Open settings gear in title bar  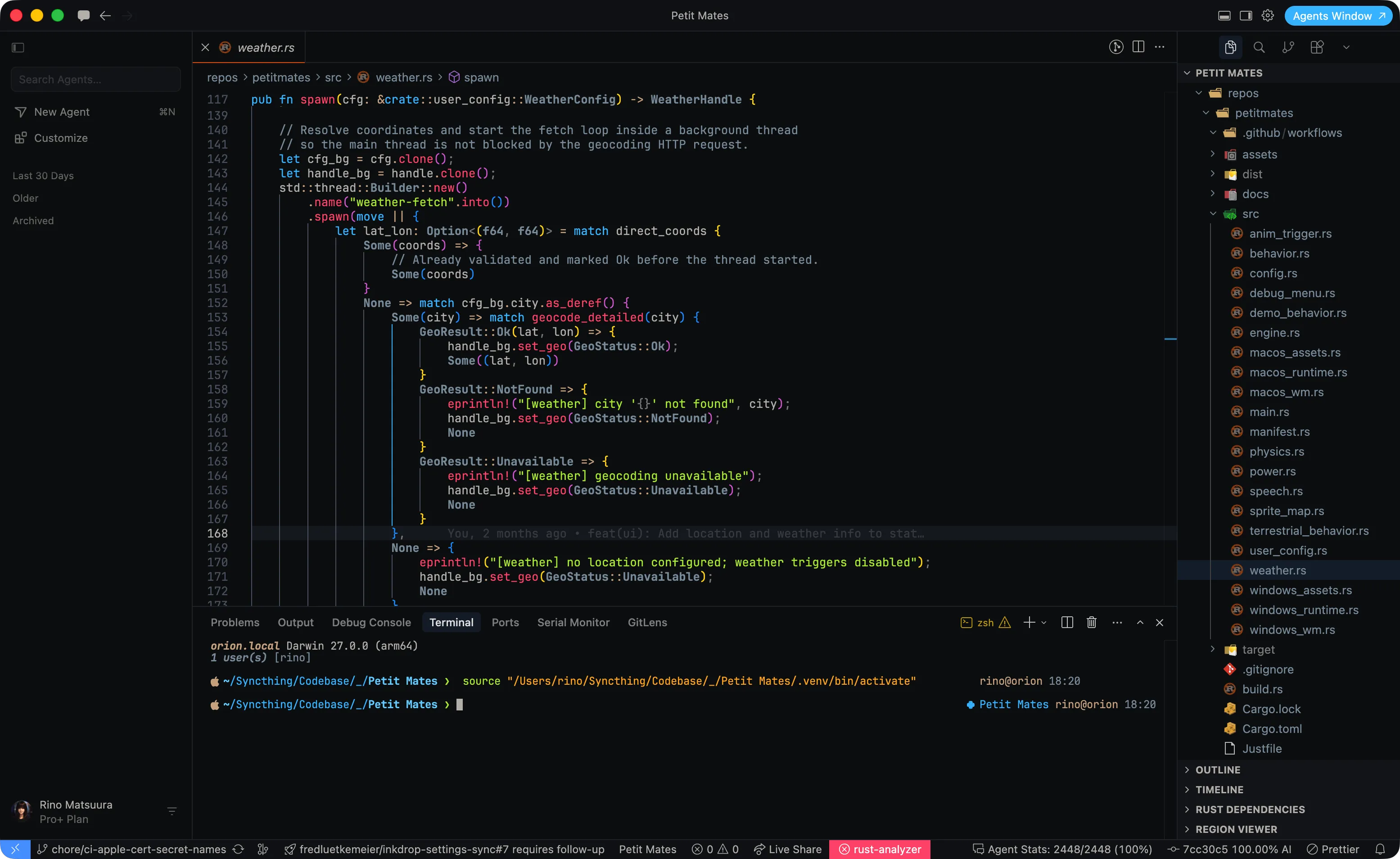click(1267, 15)
